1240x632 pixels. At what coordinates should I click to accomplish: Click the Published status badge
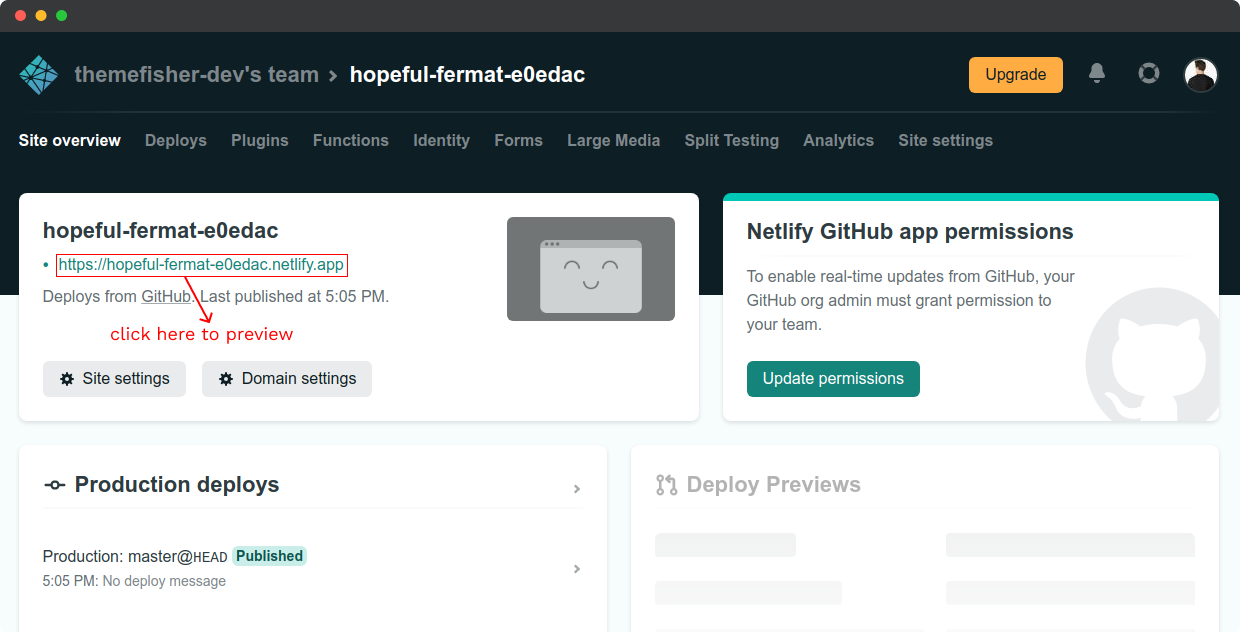(x=270, y=556)
